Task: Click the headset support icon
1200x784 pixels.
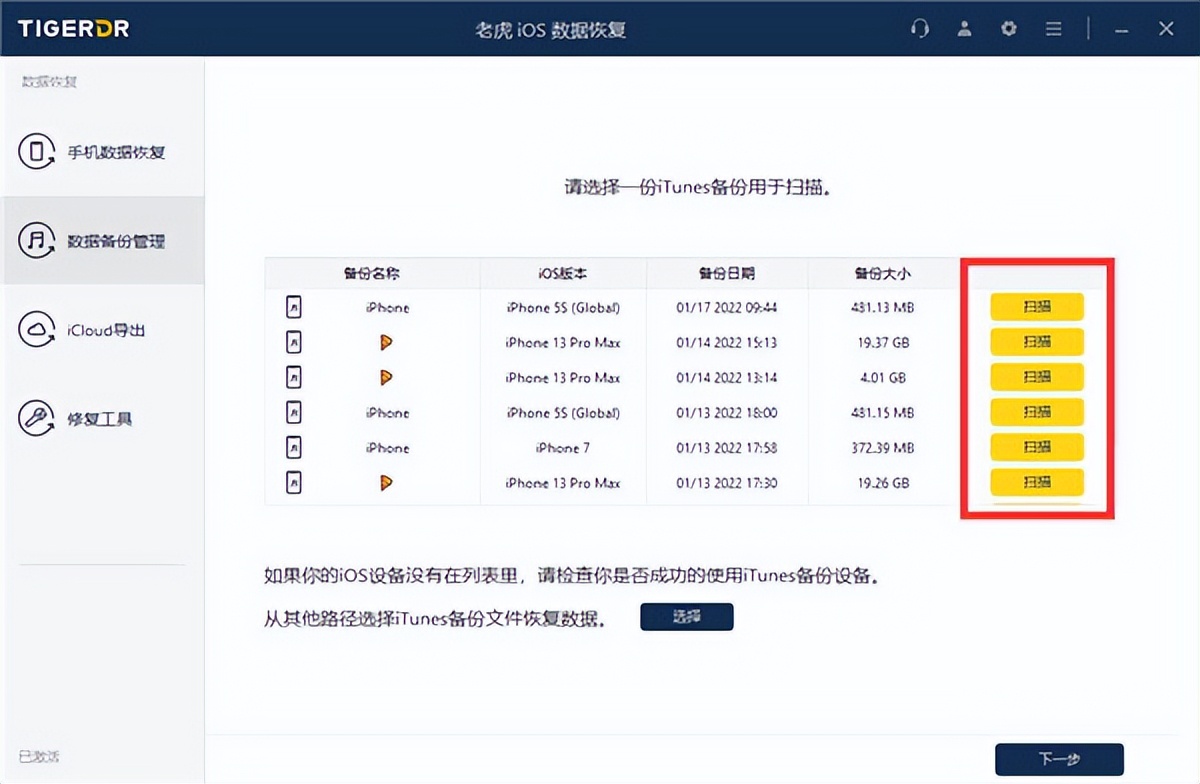Action: (x=920, y=29)
